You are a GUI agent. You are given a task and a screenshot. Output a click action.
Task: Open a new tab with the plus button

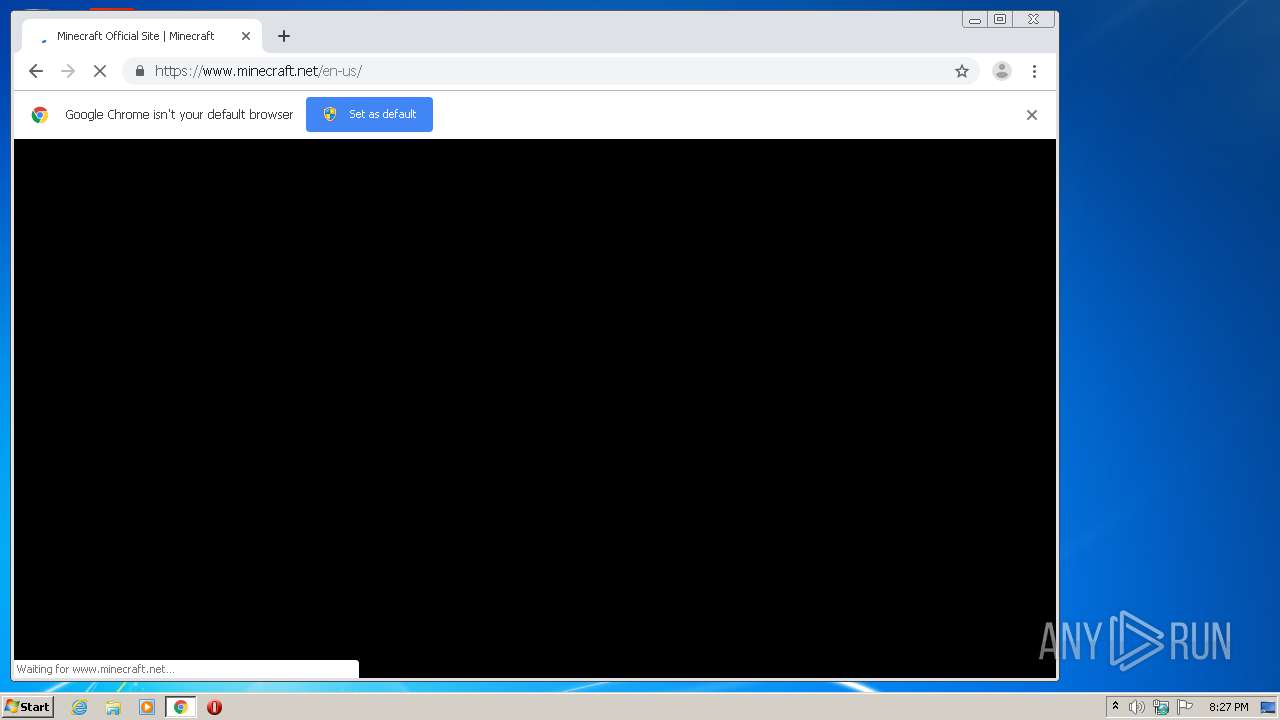point(284,36)
